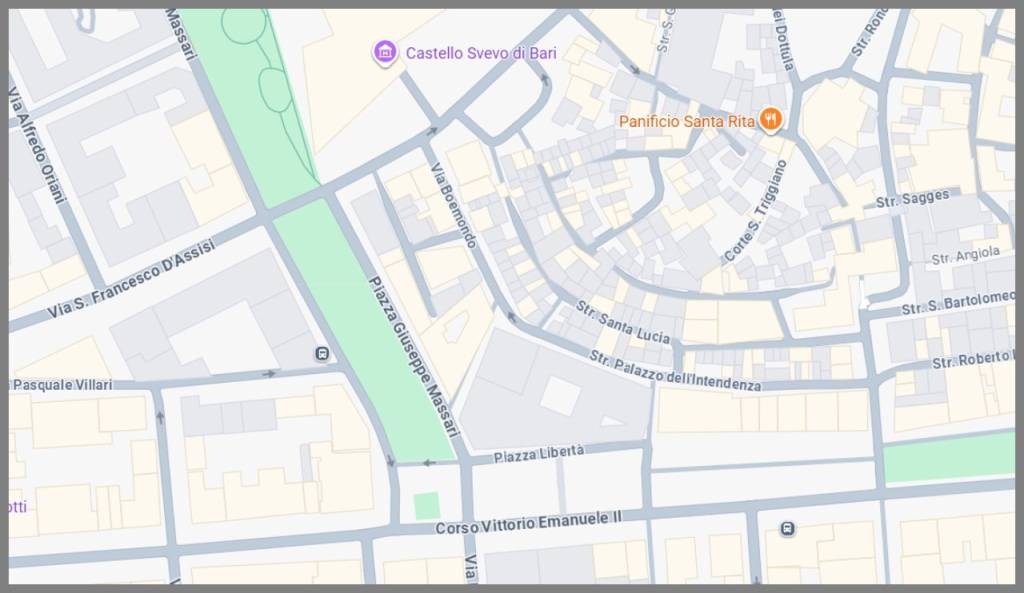
Task: Select the Panificio Santa Rita restaurant pin
Action: 771,120
